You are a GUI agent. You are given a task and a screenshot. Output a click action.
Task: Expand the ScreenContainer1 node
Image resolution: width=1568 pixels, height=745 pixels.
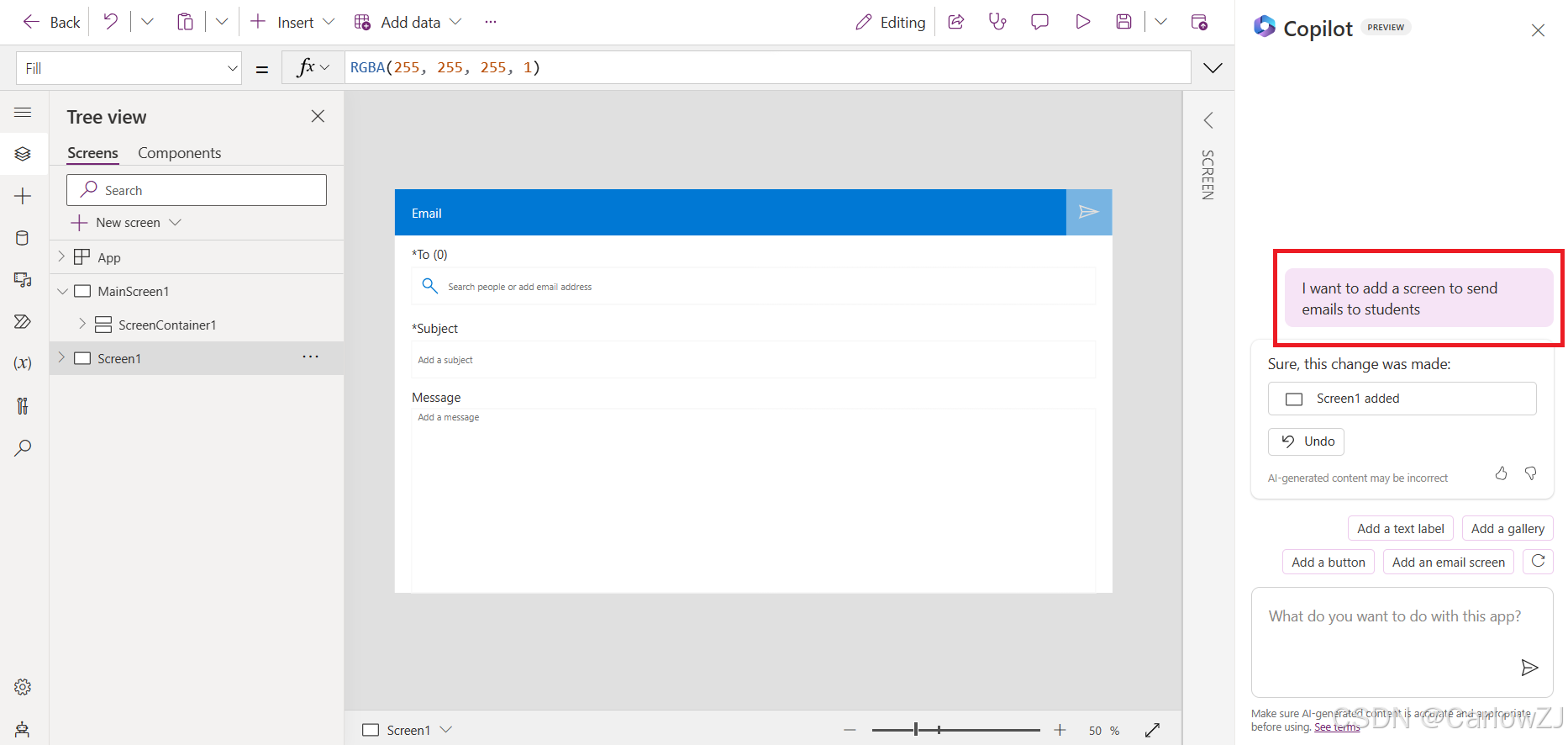pyautogui.click(x=82, y=324)
